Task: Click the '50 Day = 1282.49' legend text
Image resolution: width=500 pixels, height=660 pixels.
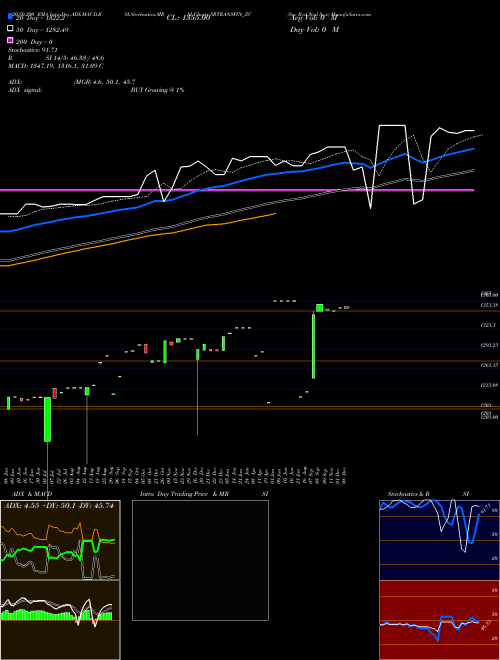Action: tap(42, 30)
